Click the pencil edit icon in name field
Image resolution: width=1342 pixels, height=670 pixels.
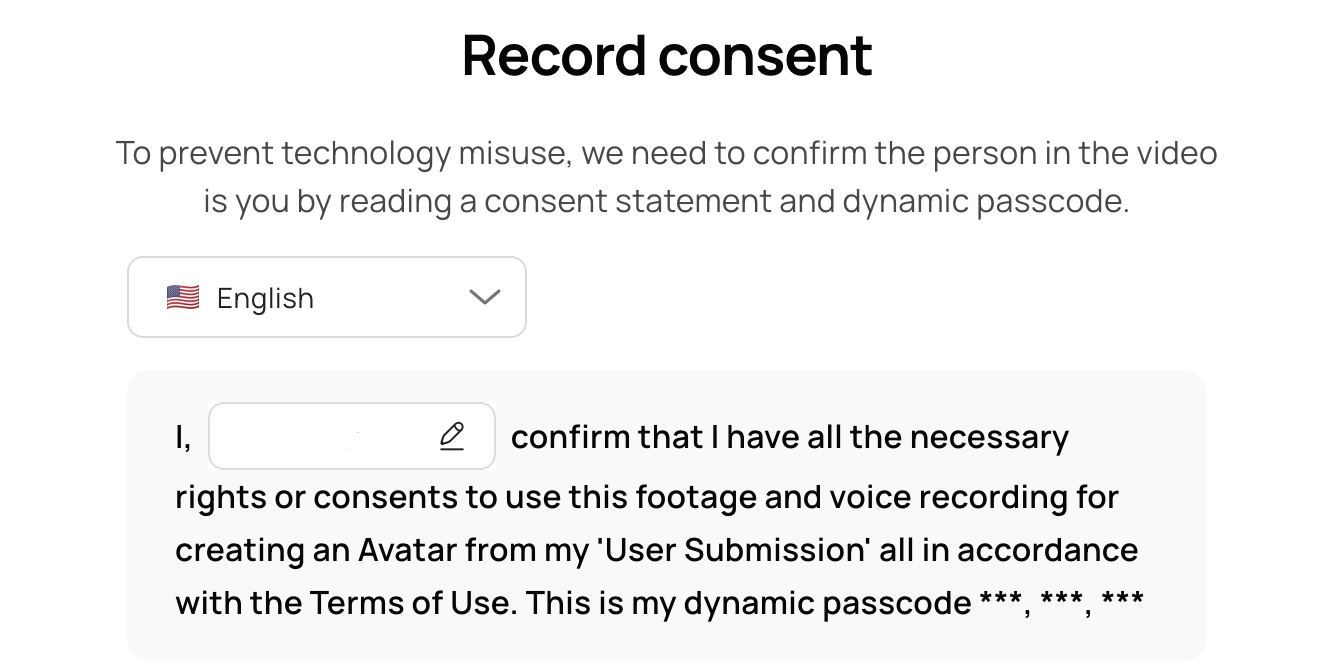[x=452, y=436]
